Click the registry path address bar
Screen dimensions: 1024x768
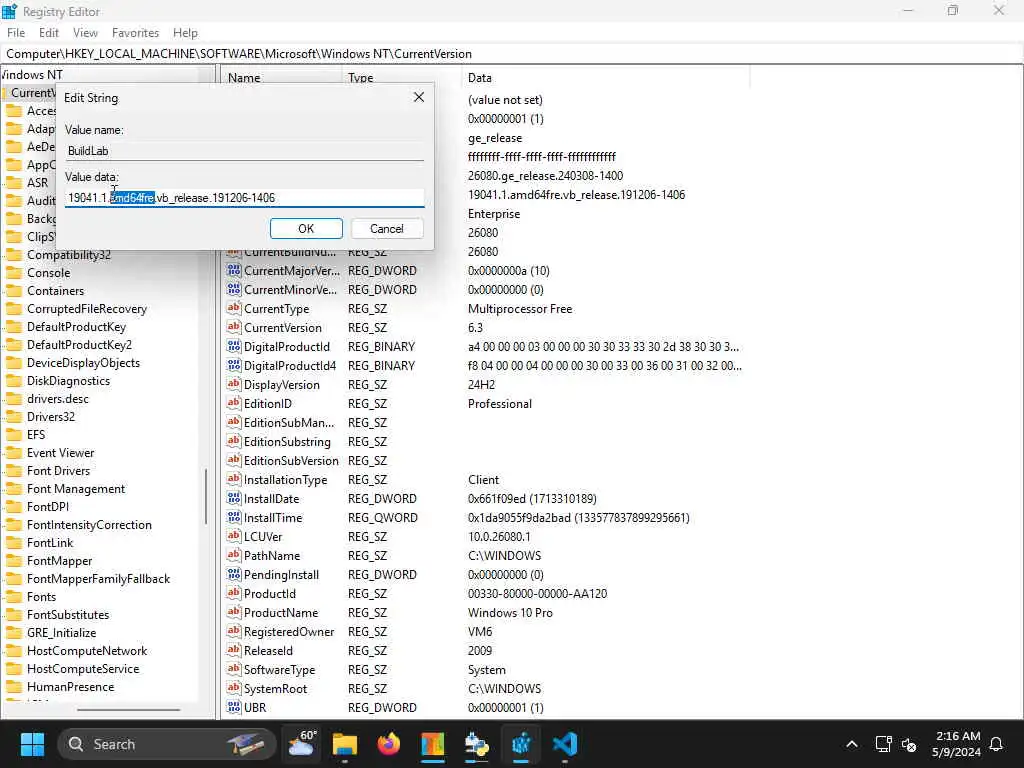512,54
